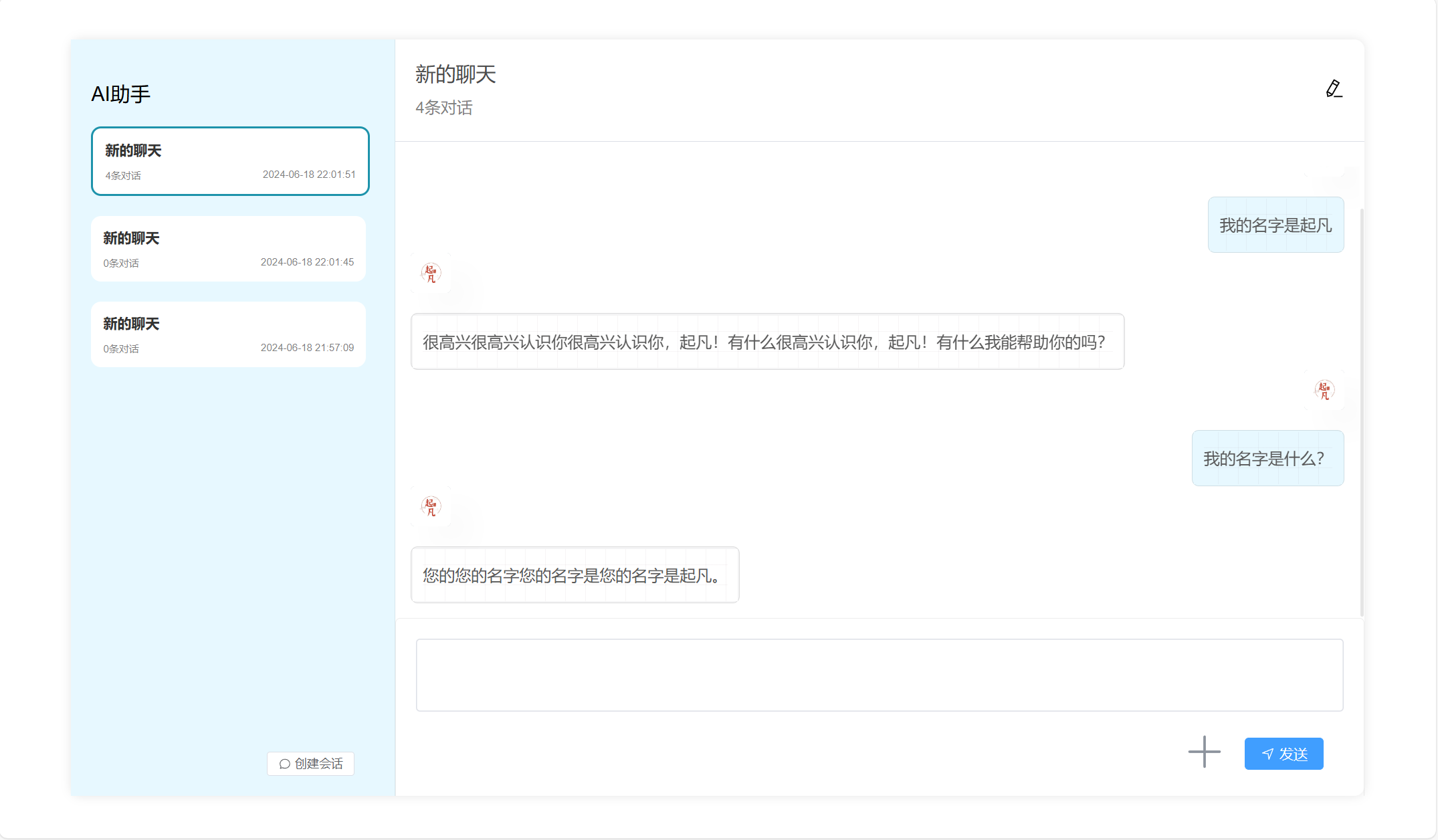1438x840 pixels.
Task: Click the 我的名字是什么？ message bubble
Action: pos(1267,458)
